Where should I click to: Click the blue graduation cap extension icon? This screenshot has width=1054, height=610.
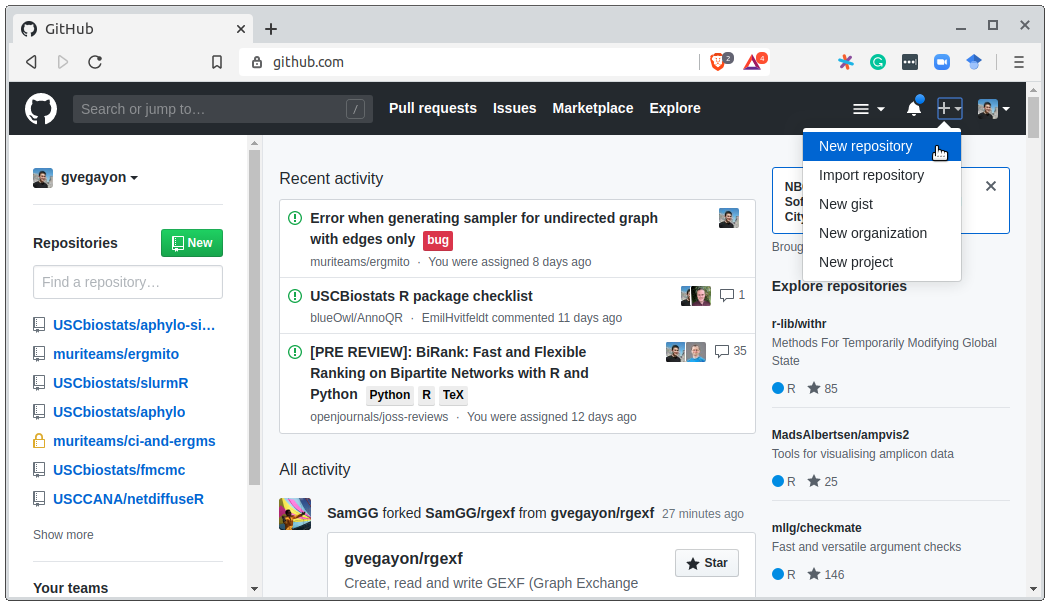[974, 62]
